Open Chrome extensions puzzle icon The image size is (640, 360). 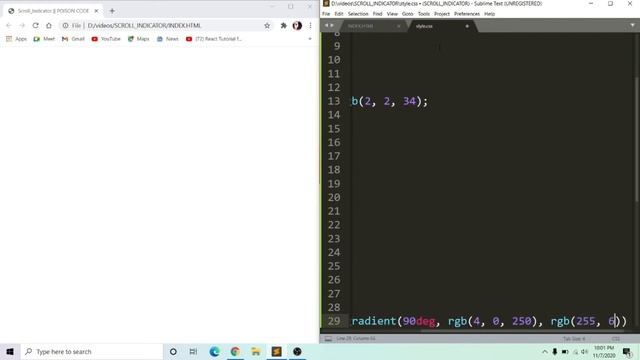pos(283,25)
